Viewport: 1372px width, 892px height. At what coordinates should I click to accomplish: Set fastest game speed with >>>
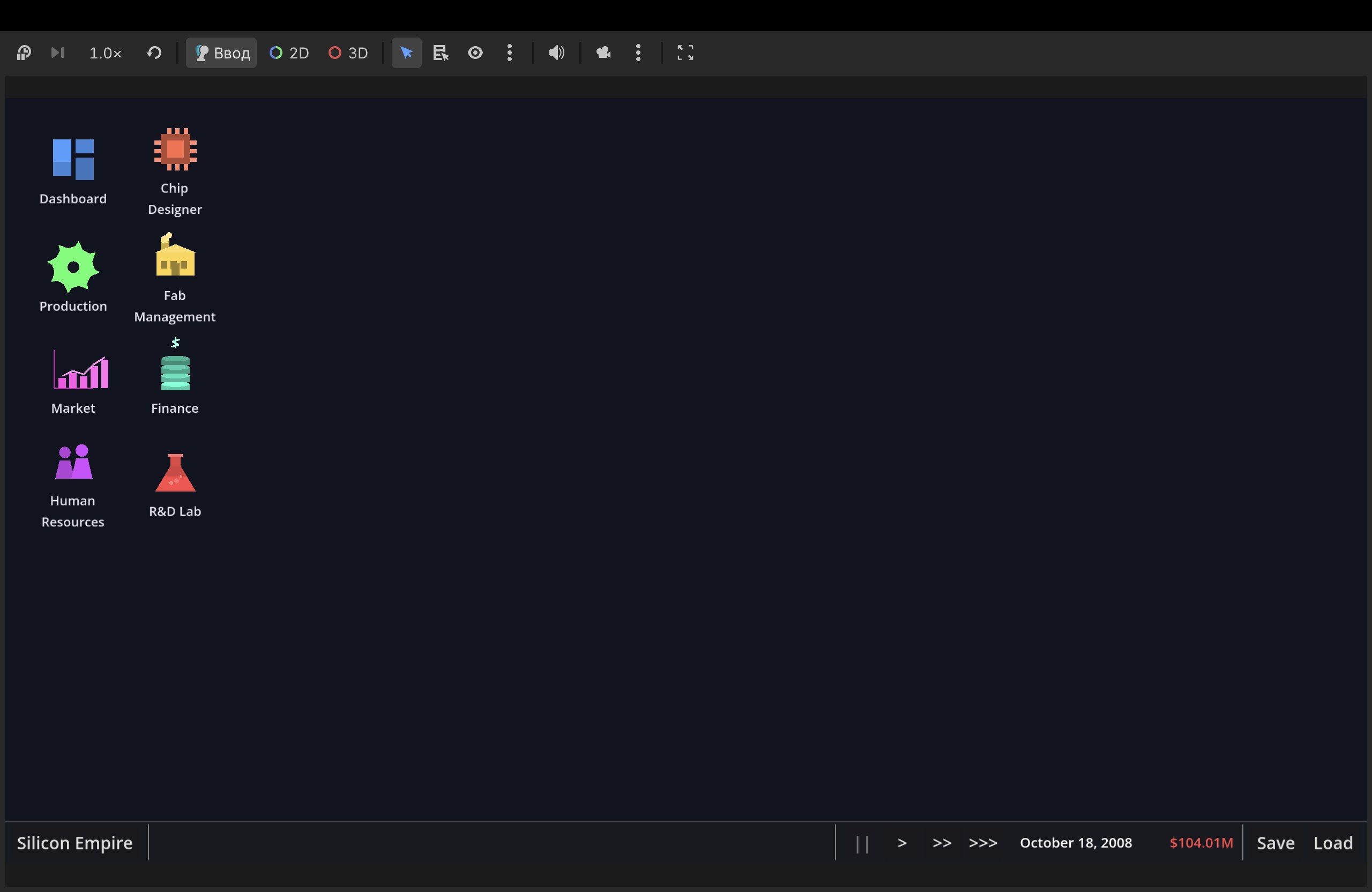pyautogui.click(x=983, y=843)
